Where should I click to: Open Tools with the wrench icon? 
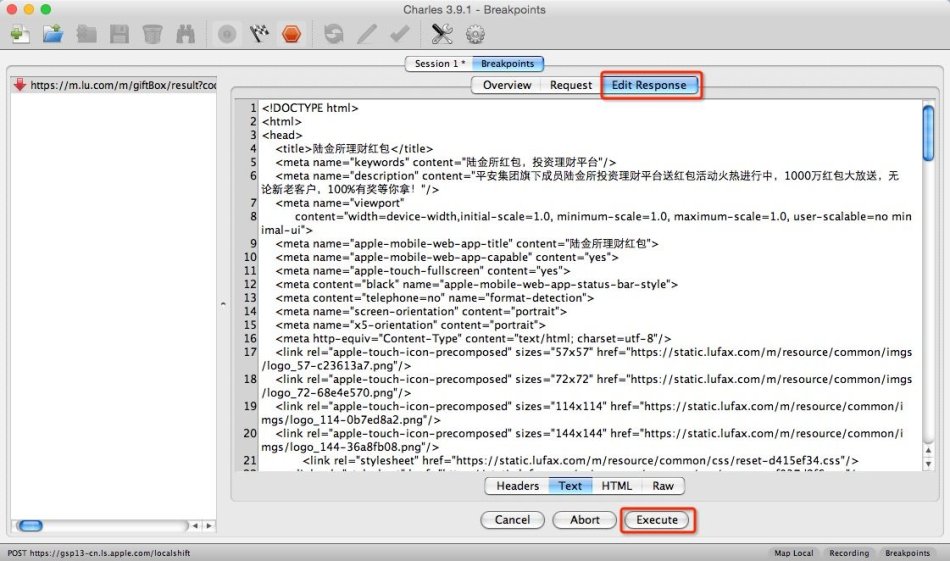(442, 34)
